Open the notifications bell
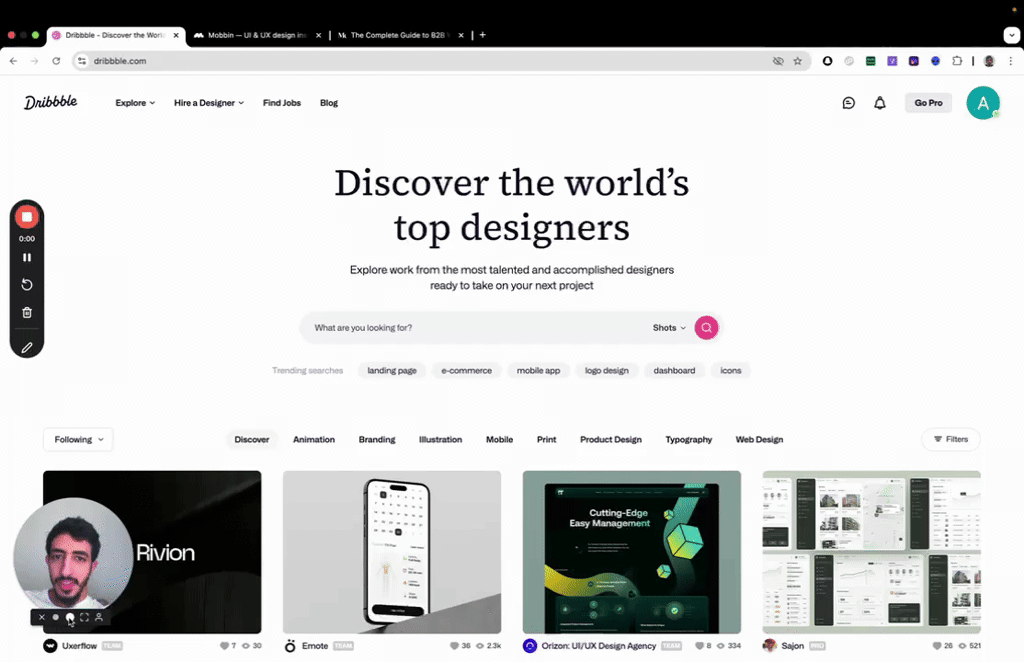This screenshot has height=662, width=1024. (880, 102)
